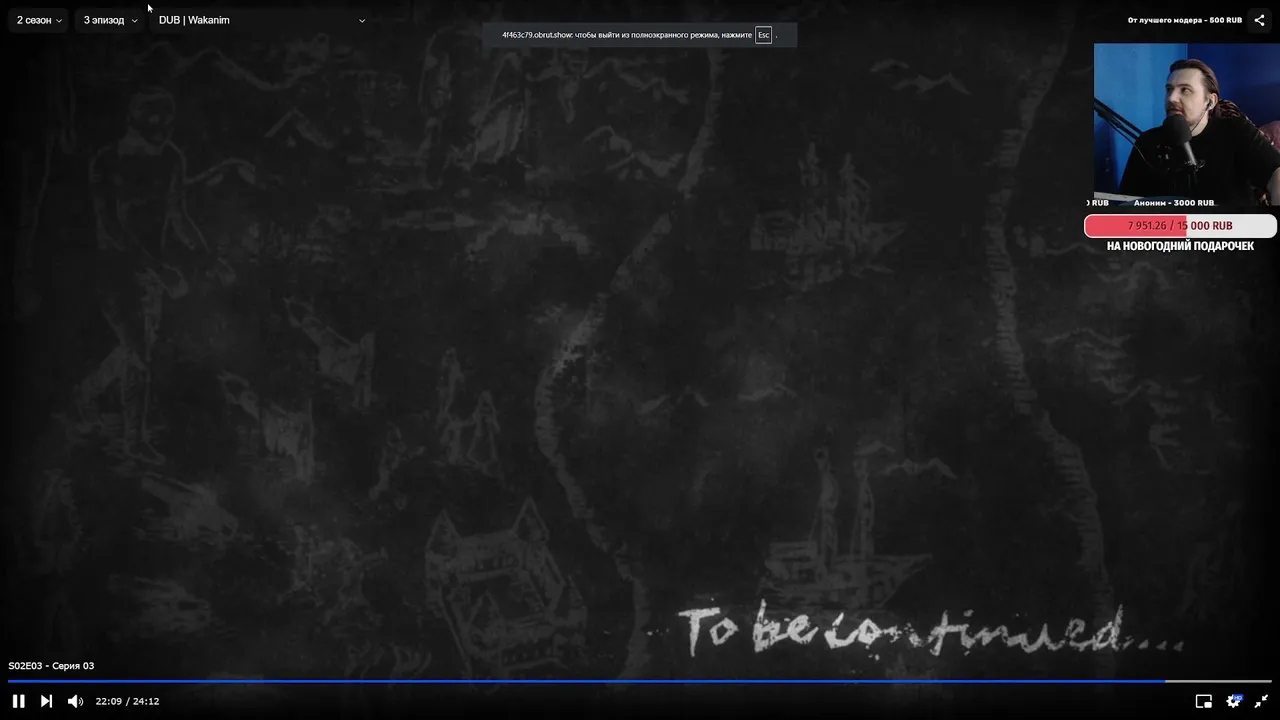Click "От лучшего модера - 500 RUB" text
1280x720 pixels.
tap(1185, 20)
